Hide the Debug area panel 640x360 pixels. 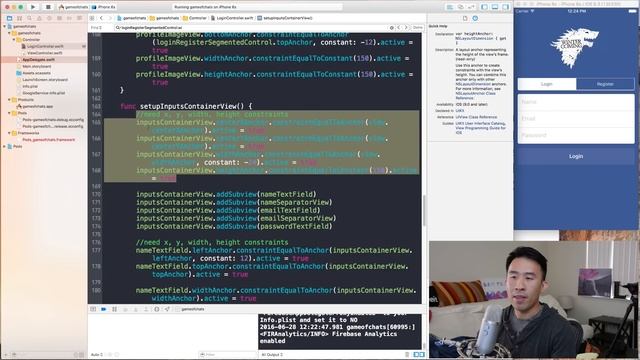[x=495, y=7]
